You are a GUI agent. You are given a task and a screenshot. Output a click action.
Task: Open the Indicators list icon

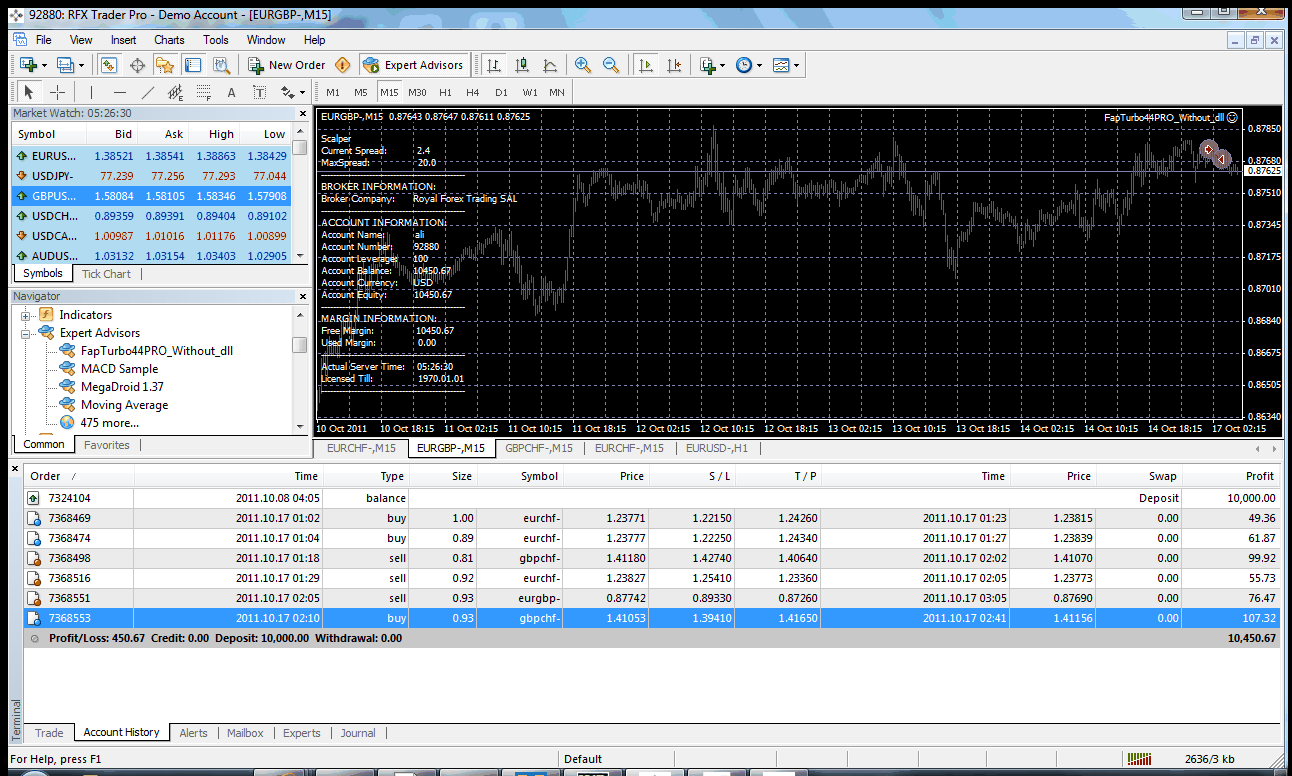tap(709, 65)
